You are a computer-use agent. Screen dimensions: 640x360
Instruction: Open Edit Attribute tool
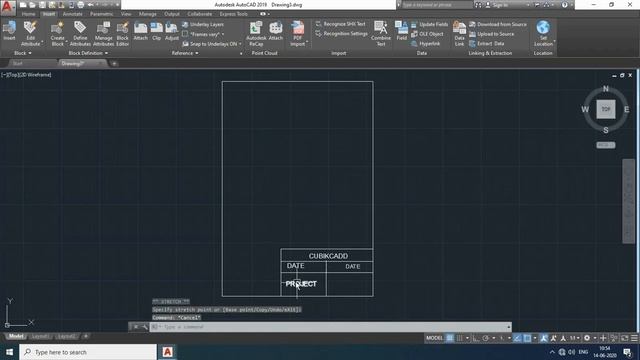31,33
